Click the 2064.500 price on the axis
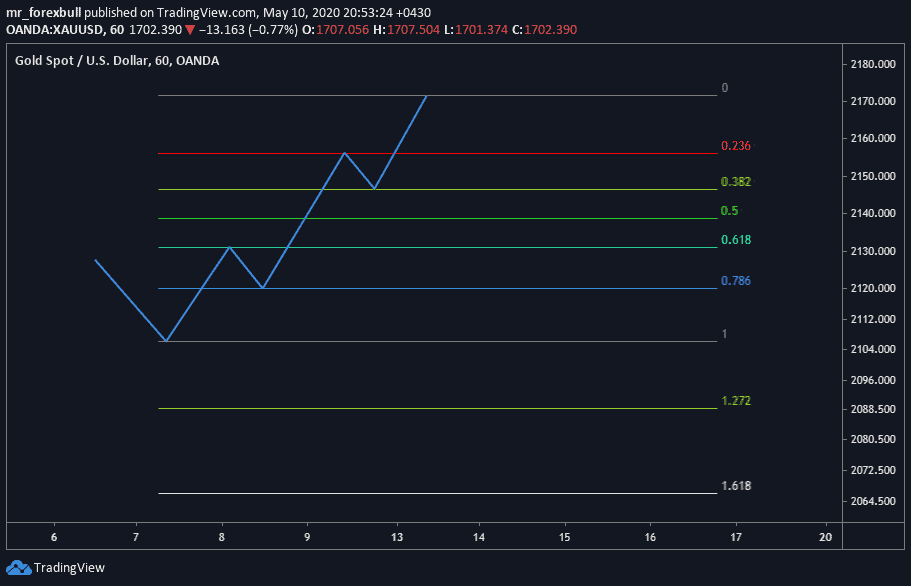Image resolution: width=911 pixels, height=586 pixels. point(872,502)
